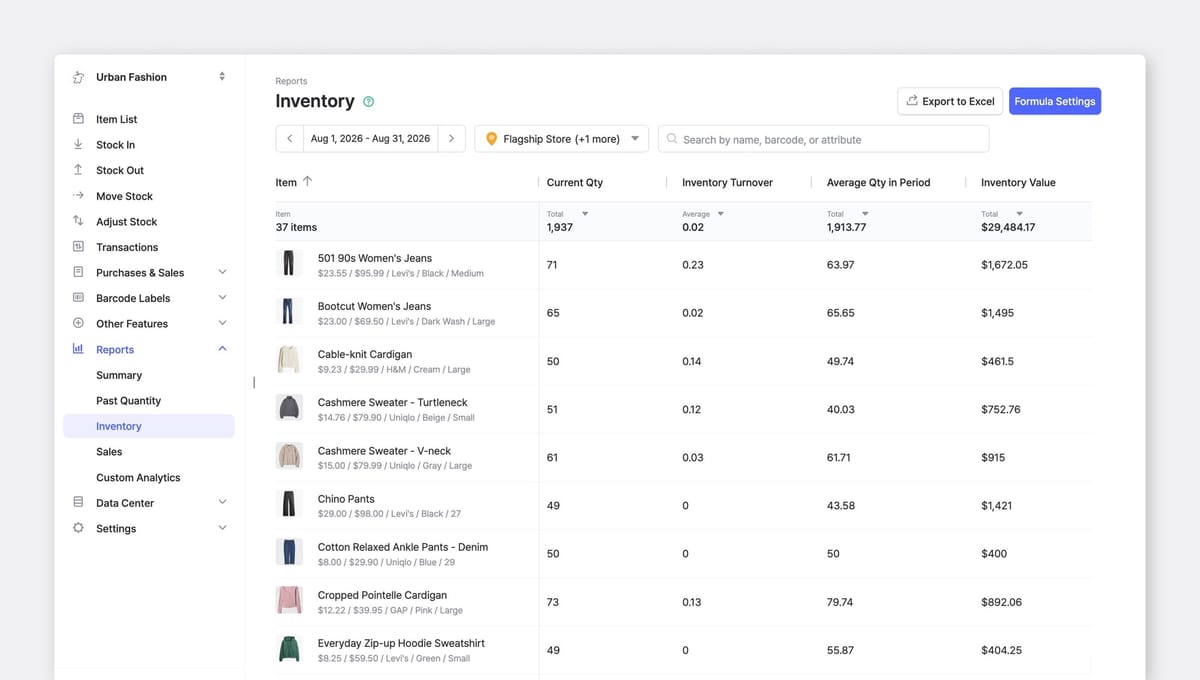Click the help icon beside Inventory title
The width and height of the screenshot is (1200, 680).
click(369, 101)
